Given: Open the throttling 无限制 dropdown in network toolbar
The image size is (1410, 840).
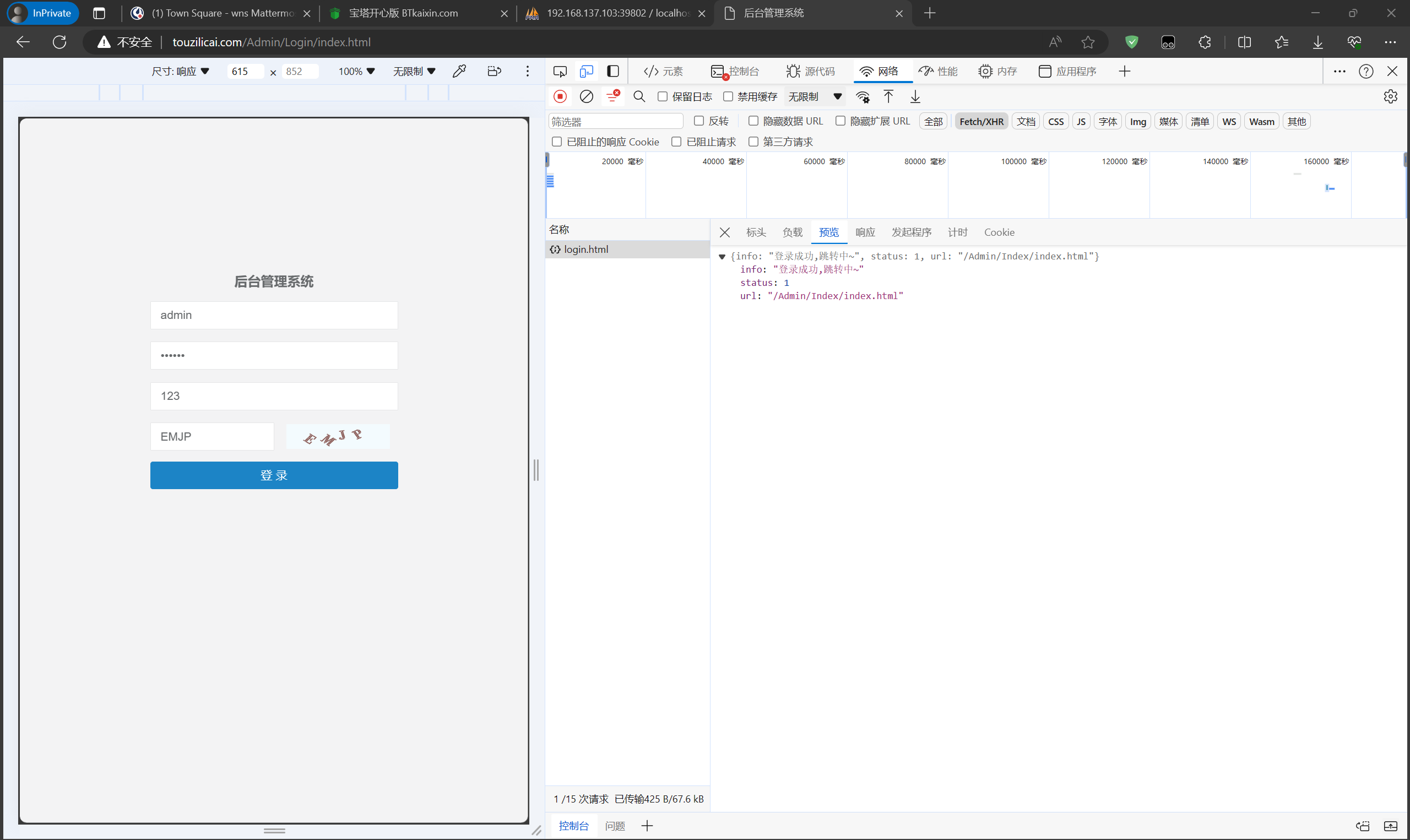Looking at the screenshot, I should [x=815, y=97].
